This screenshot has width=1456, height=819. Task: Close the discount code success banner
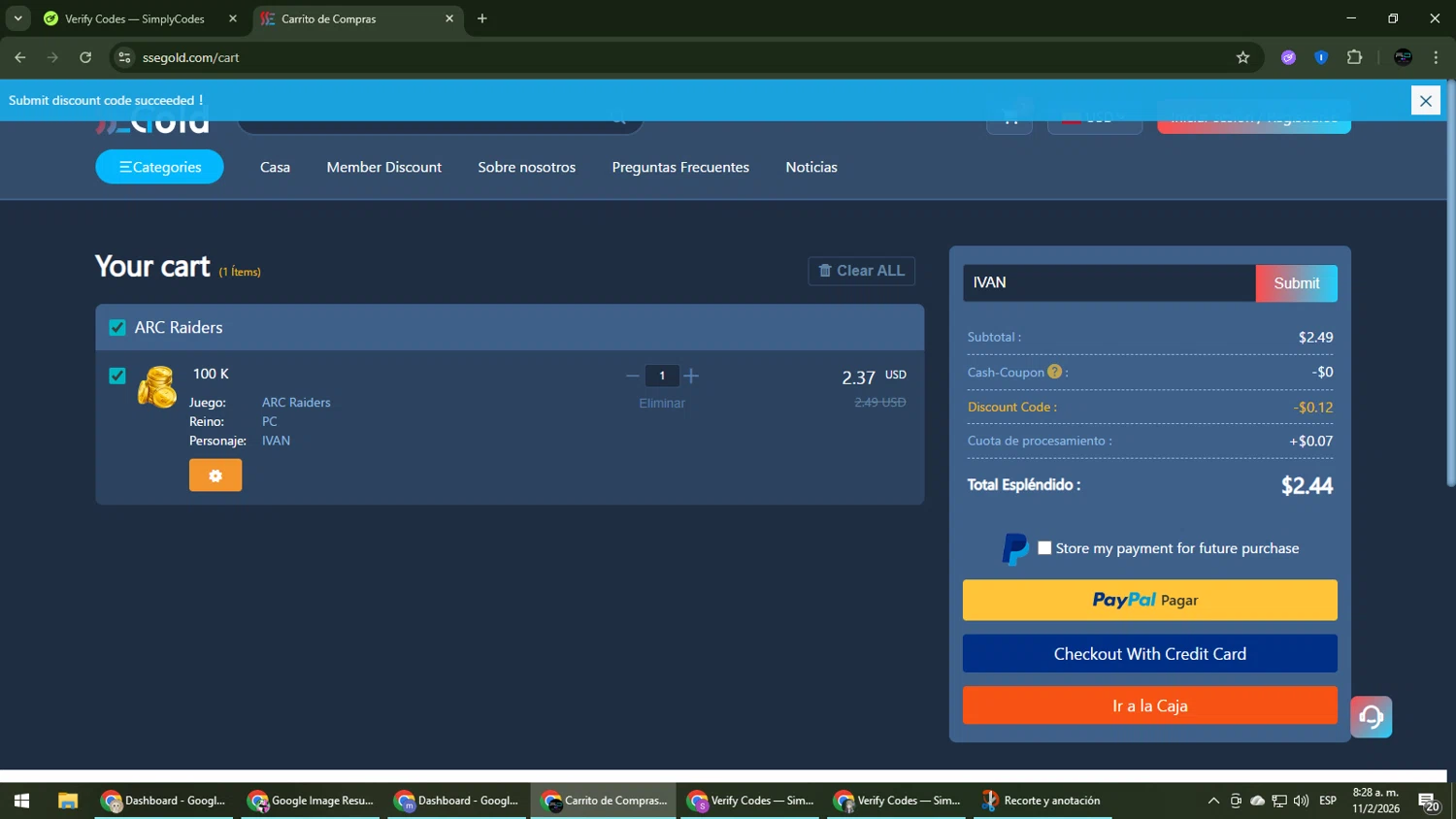click(1425, 101)
